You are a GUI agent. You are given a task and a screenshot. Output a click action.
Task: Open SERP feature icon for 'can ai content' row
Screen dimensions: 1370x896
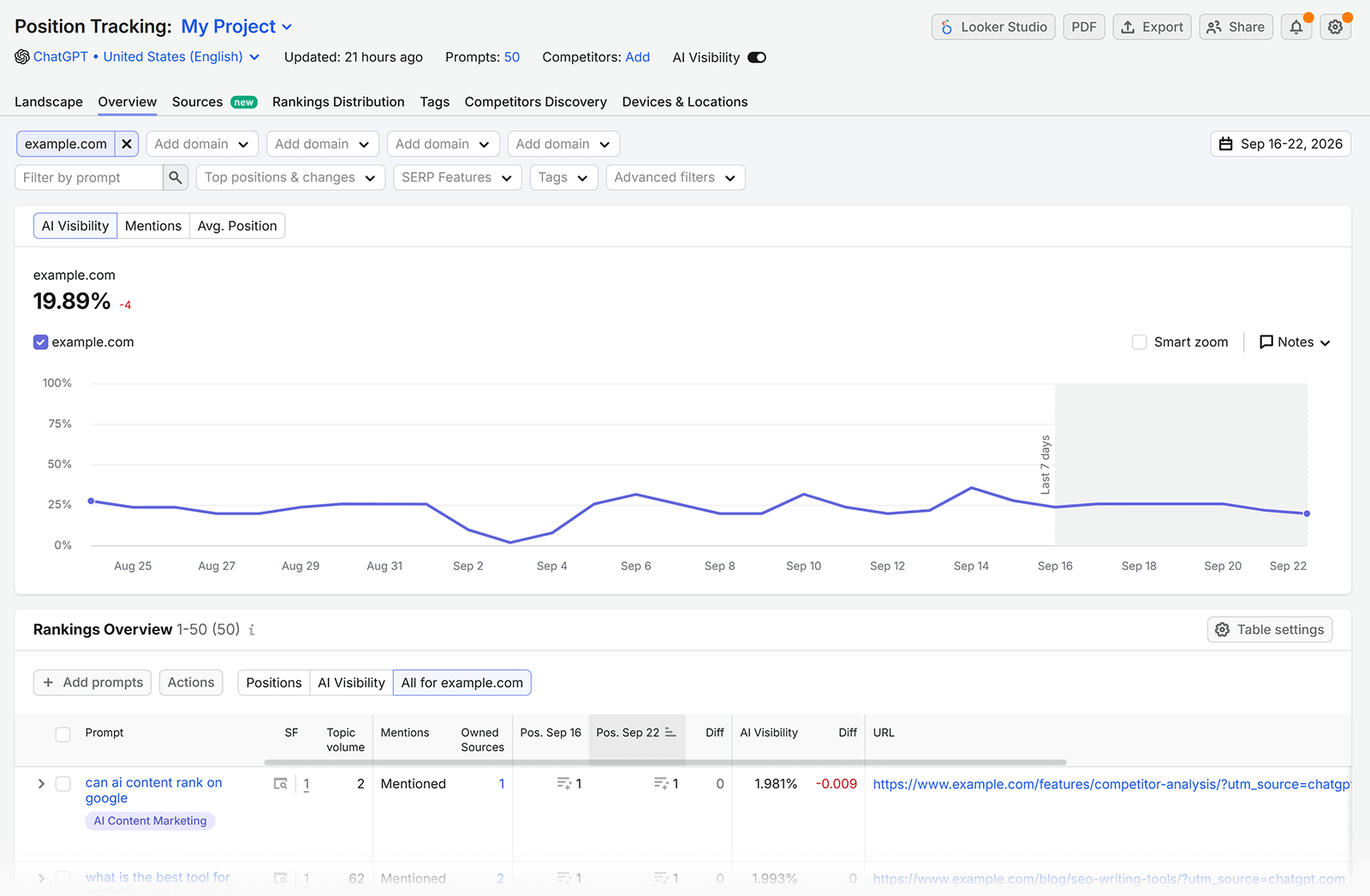click(280, 784)
